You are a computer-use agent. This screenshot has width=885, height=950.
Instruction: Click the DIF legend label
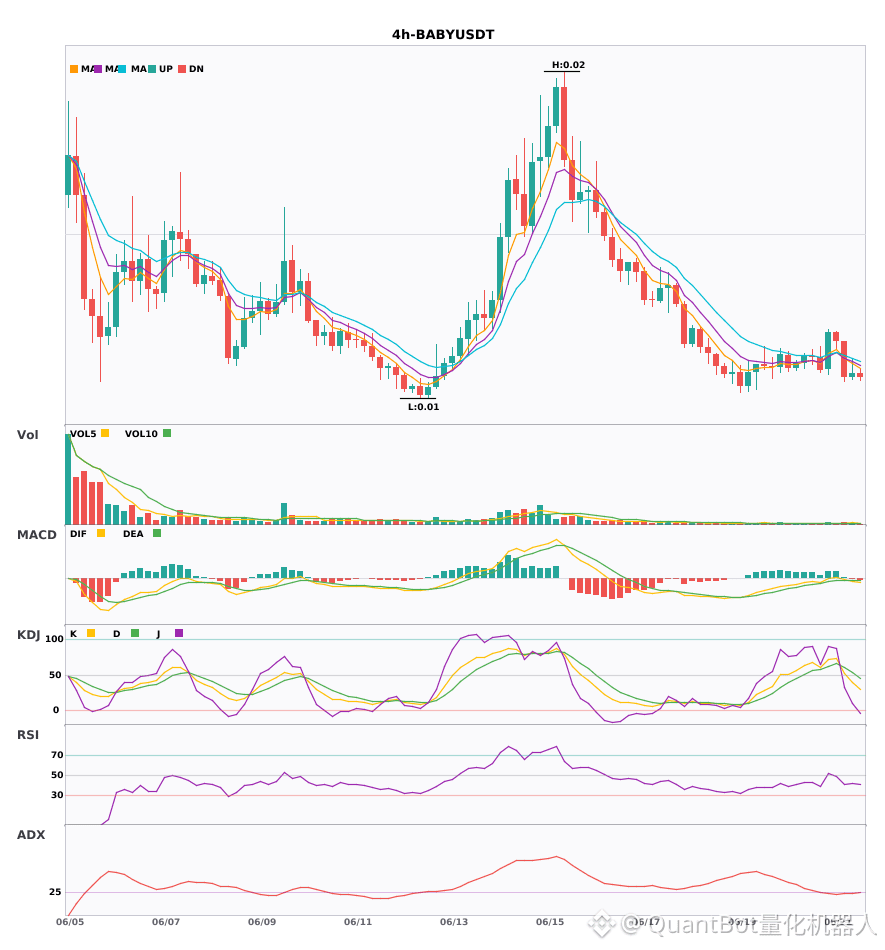pyautogui.click(x=78, y=534)
